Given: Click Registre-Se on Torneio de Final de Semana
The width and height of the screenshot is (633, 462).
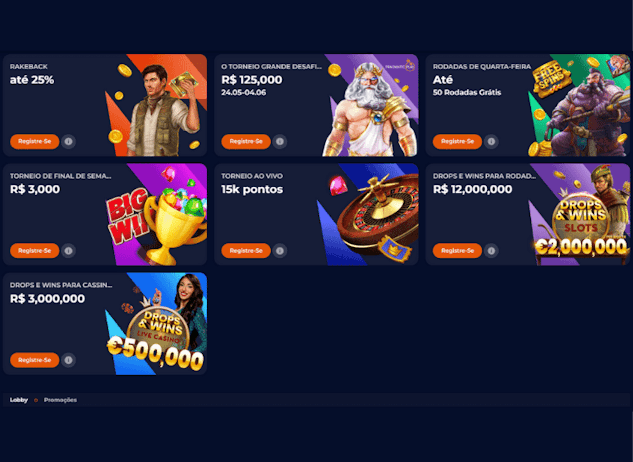Looking at the screenshot, I should coord(35,251).
